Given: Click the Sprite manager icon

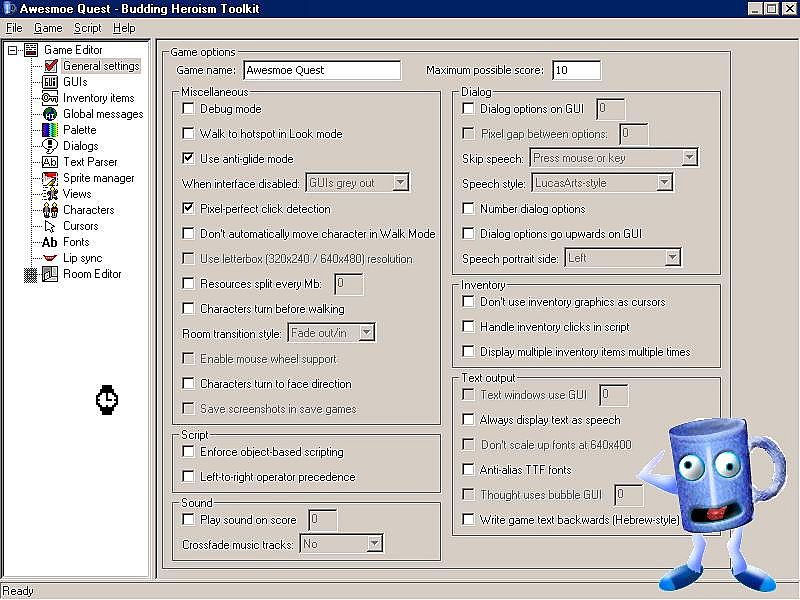Looking at the screenshot, I should tap(50, 178).
